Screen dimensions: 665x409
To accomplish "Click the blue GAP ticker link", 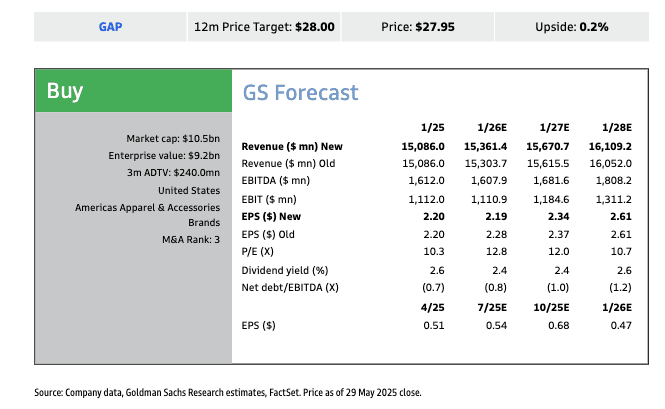I will point(110,26).
